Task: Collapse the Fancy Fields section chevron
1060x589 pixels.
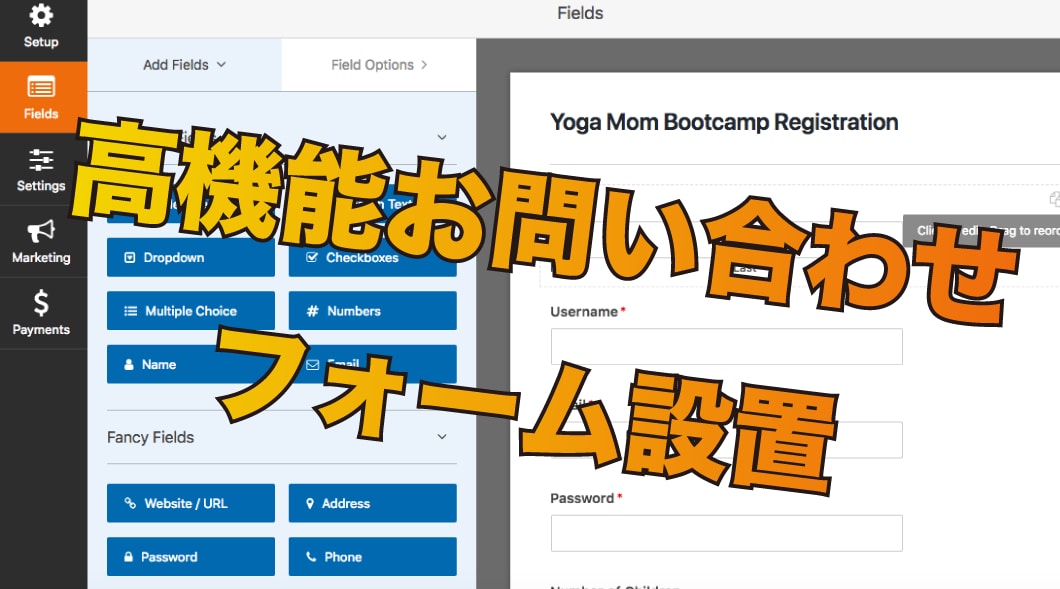Action: pos(441,437)
